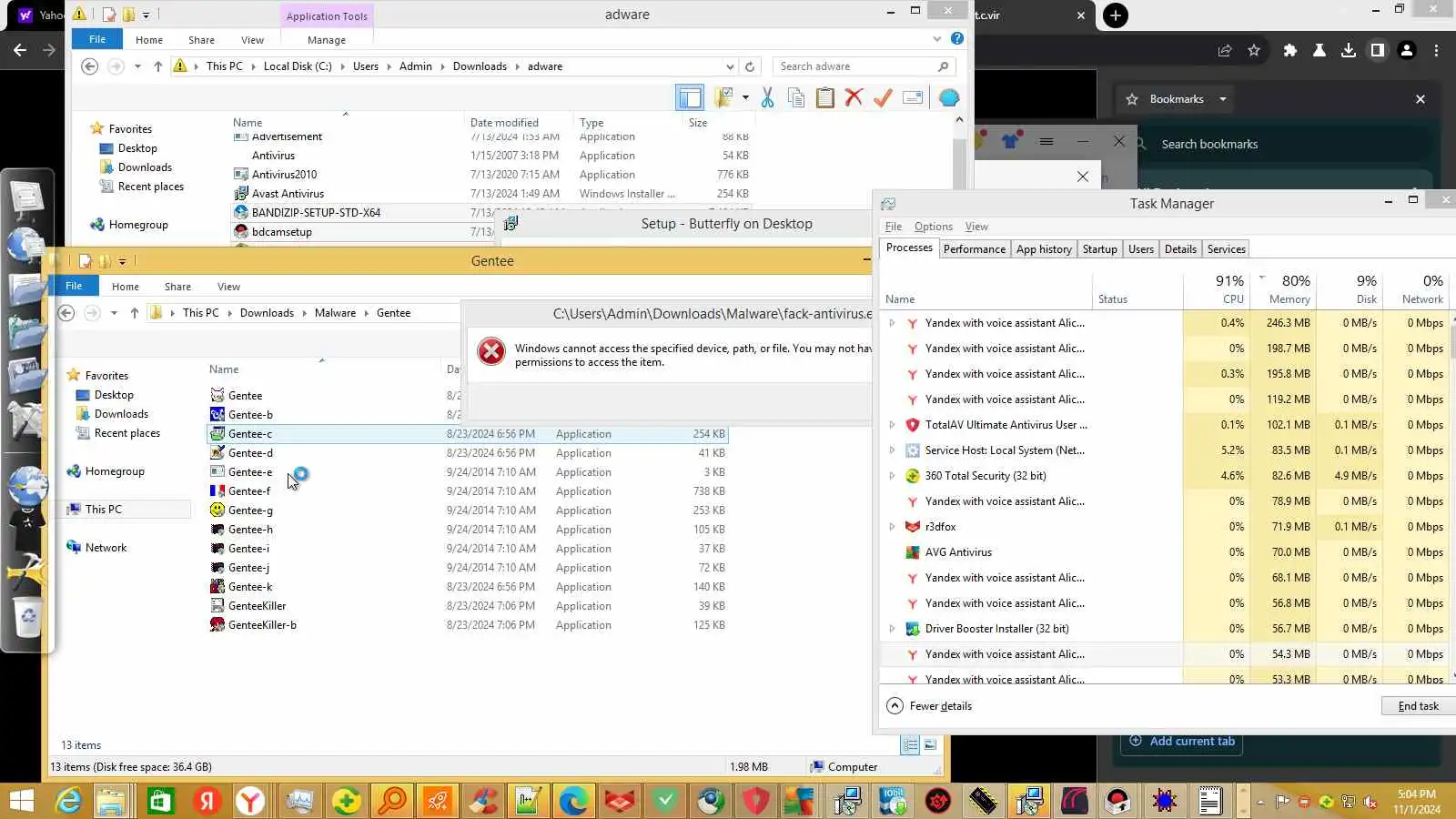Expand the 360 Total Security process row
This screenshot has height=819, width=1456.
(x=892, y=476)
